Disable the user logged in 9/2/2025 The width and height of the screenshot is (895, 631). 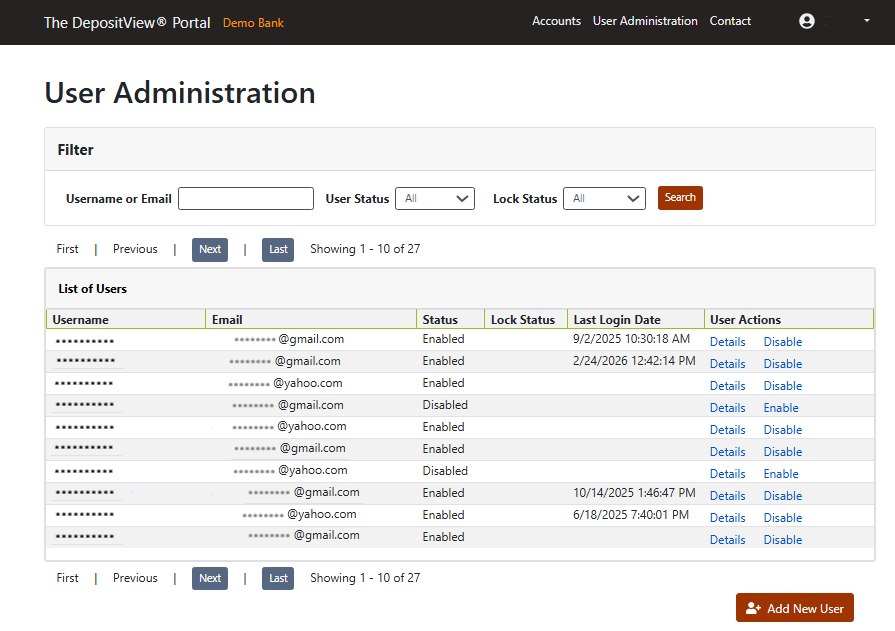[x=783, y=342]
